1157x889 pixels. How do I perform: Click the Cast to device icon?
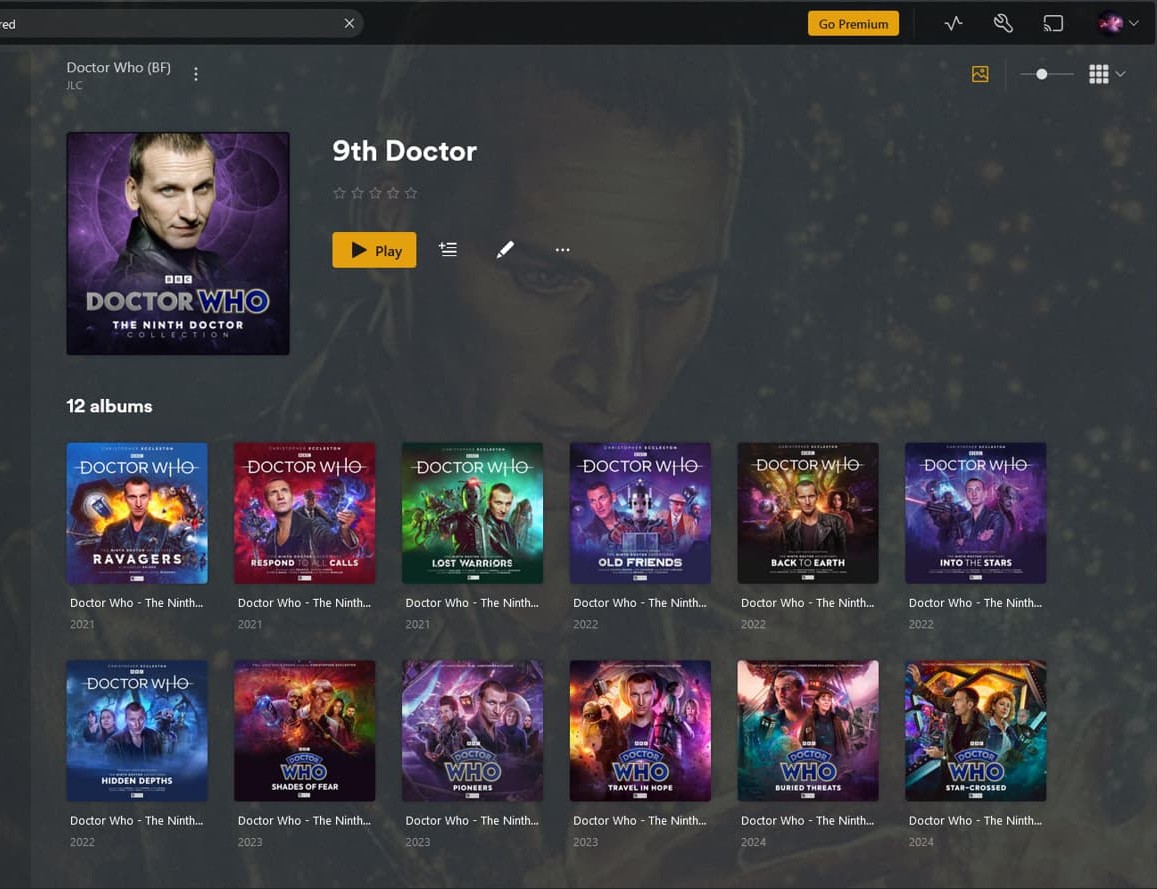click(x=1053, y=24)
